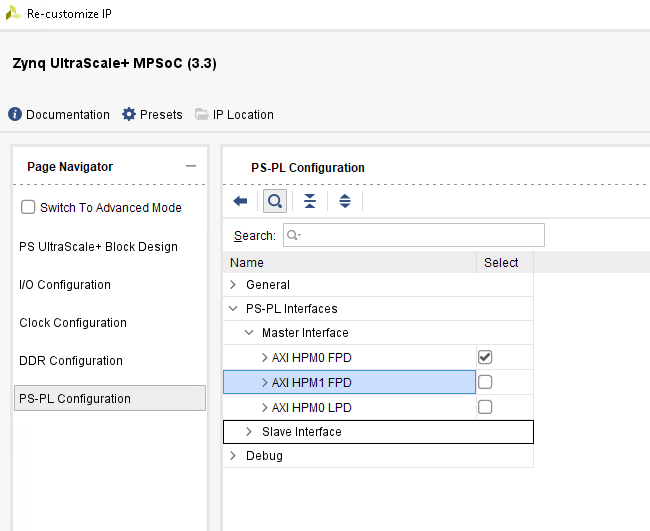Screen dimensions: 650x531
Task: Click the Presets gear icon
Action: pyautogui.click(x=129, y=114)
